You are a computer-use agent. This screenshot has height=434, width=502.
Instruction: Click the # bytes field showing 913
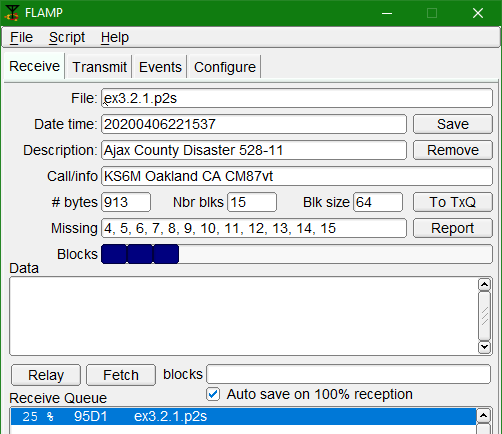(126, 202)
